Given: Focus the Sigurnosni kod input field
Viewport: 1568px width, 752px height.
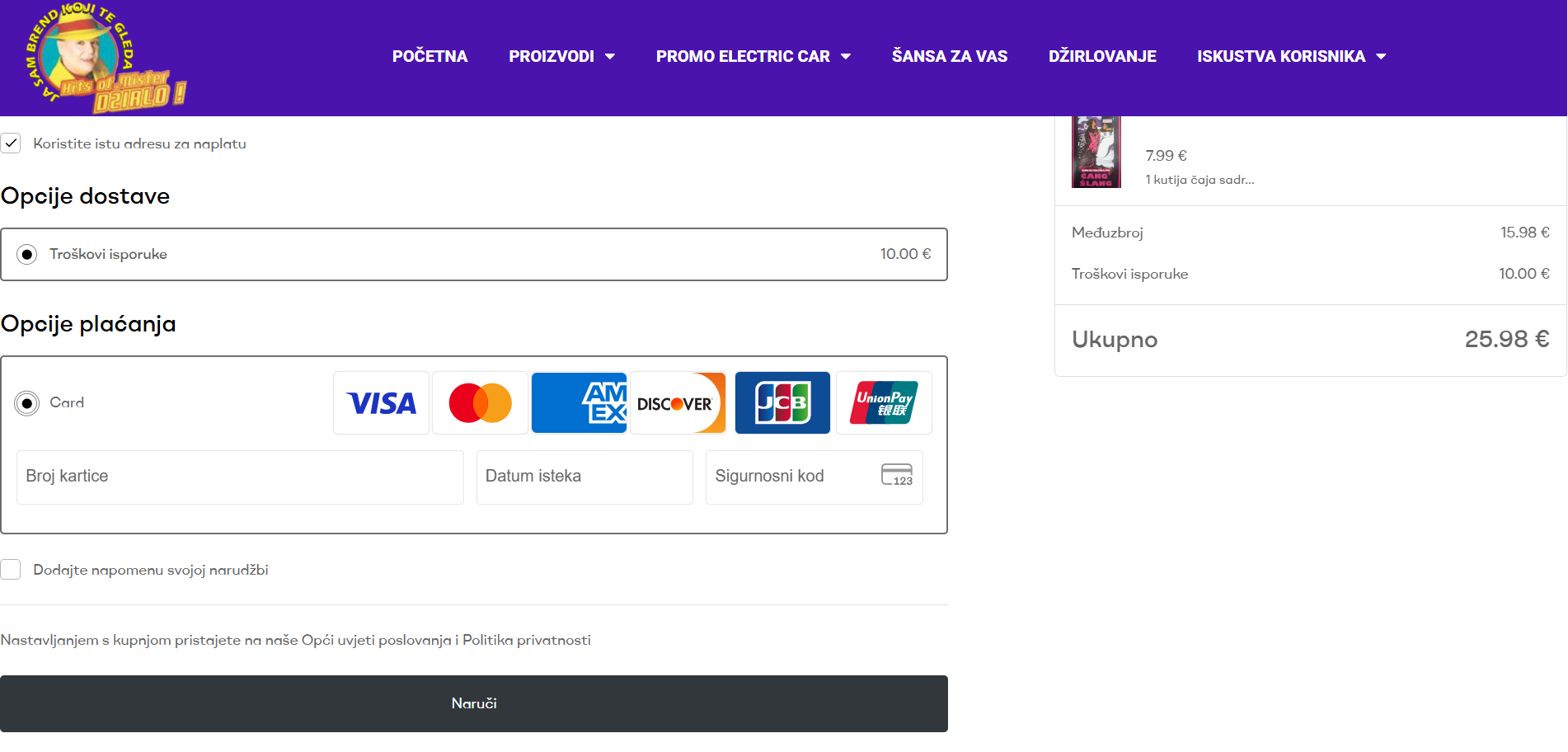Looking at the screenshot, I should (x=814, y=477).
